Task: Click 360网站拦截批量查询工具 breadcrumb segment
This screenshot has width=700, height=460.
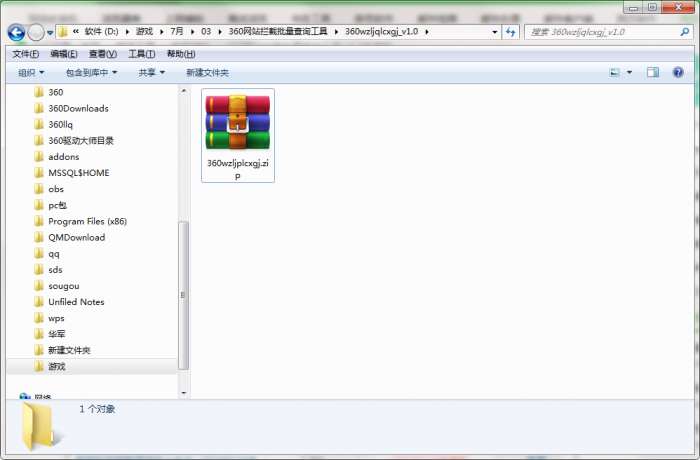Action: (278, 32)
